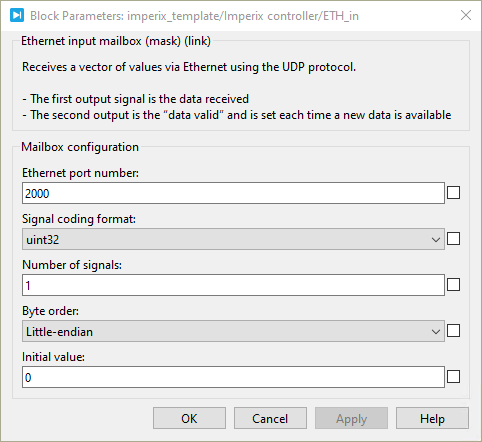Screen dimensions: 482x442
Task: Toggle the checkbox beside Initial value
Action: click(453, 377)
